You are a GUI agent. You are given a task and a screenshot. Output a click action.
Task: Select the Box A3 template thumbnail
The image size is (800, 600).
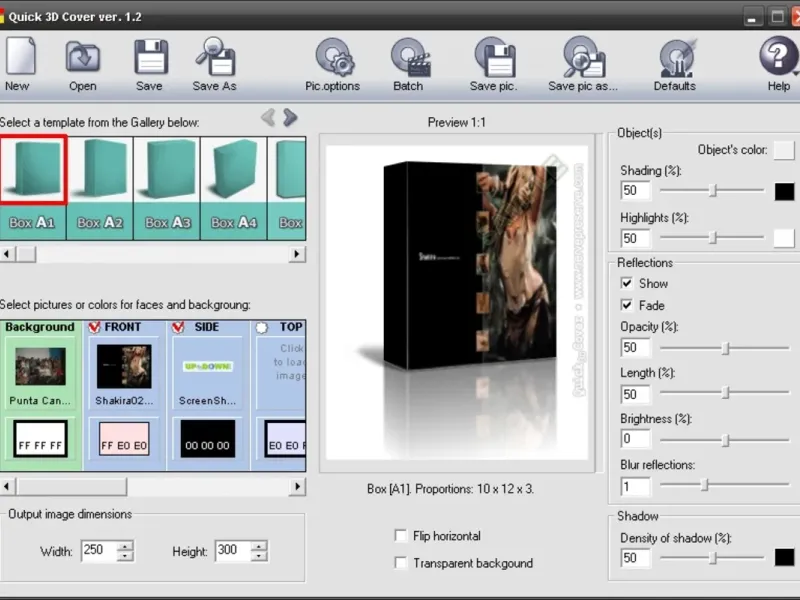pos(167,187)
